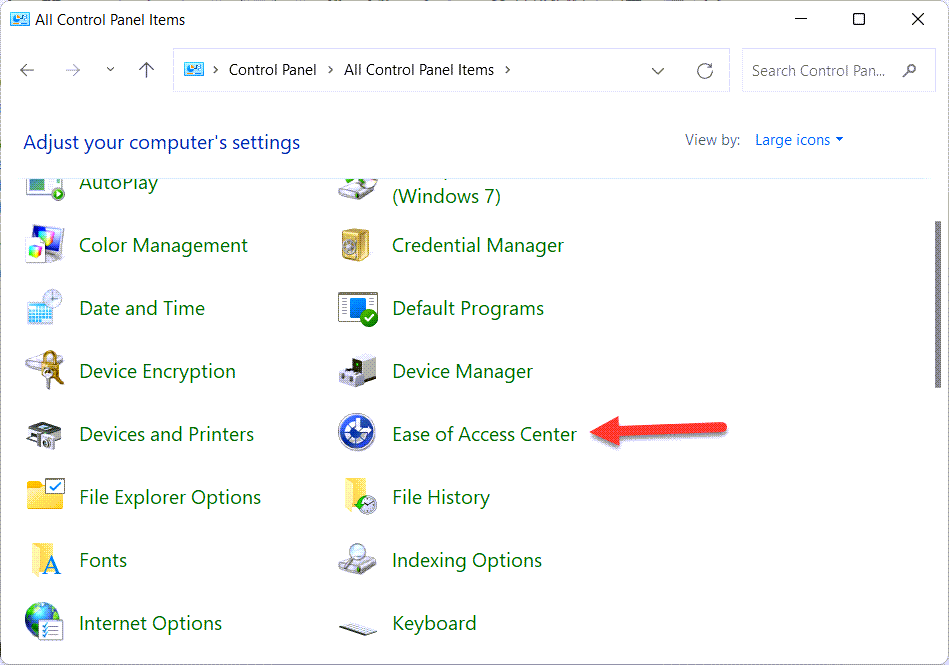Open the Recent locations chevron
949x665 pixels.
110,71
